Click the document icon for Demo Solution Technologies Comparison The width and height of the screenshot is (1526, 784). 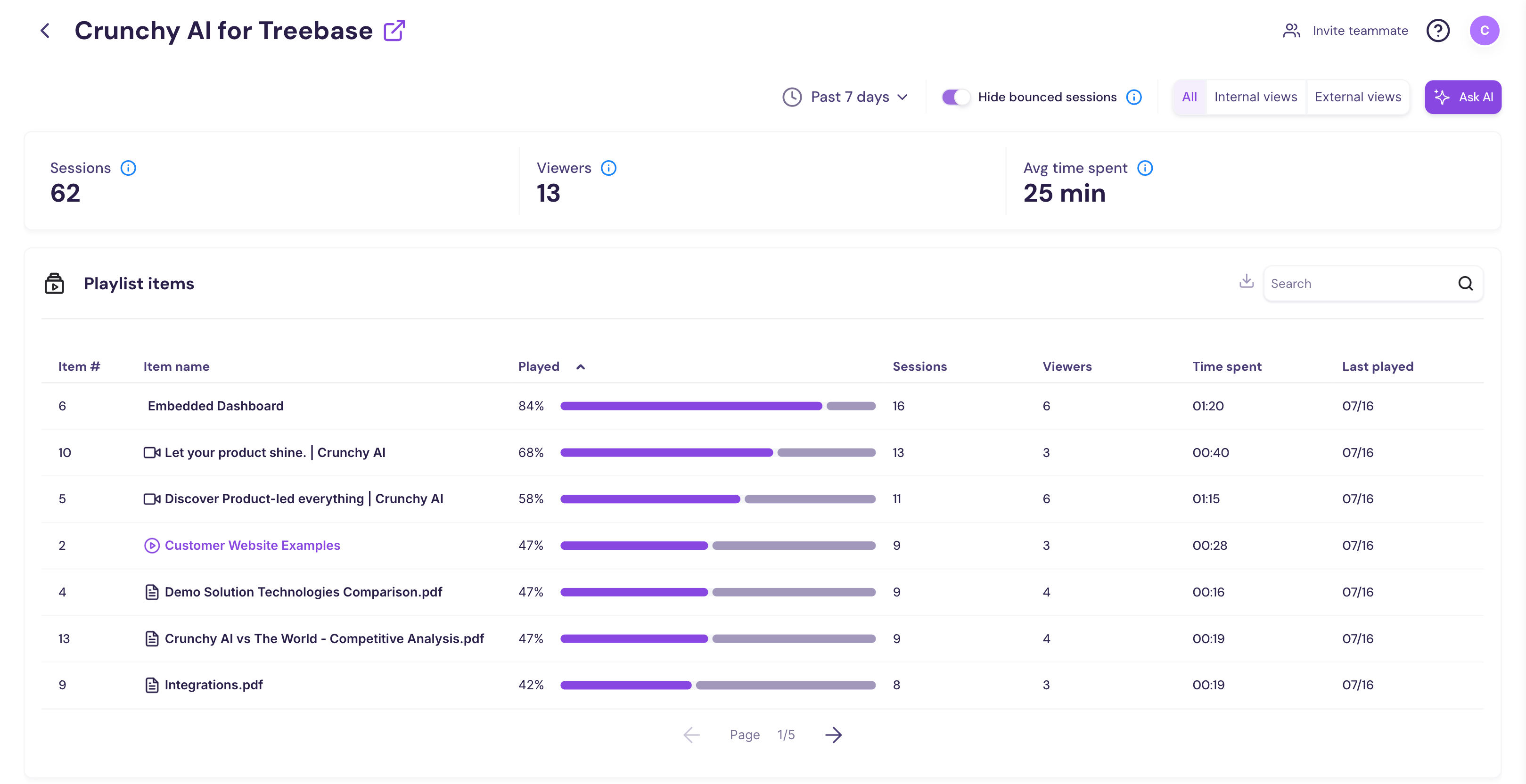click(x=152, y=592)
